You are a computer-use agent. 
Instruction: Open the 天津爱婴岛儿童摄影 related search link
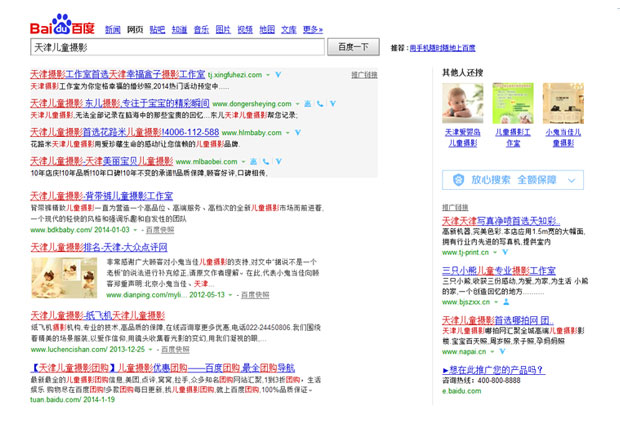(x=463, y=138)
